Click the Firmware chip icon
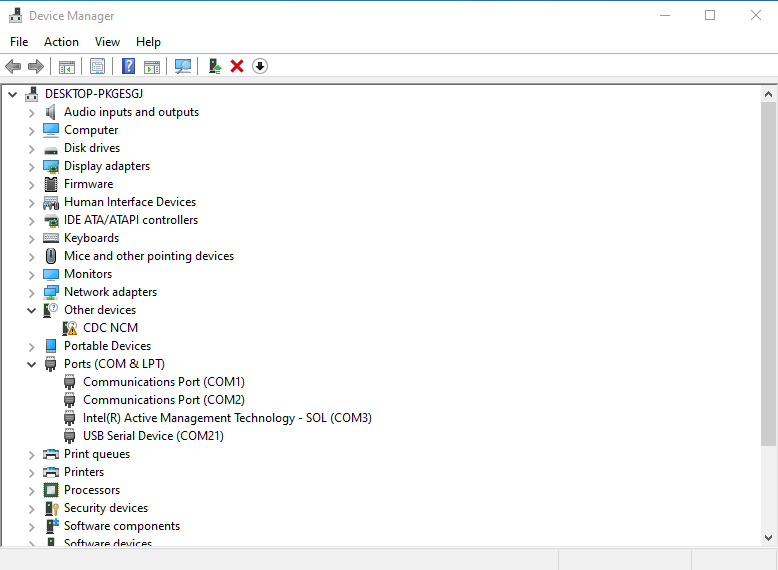778x570 pixels. click(x=51, y=184)
